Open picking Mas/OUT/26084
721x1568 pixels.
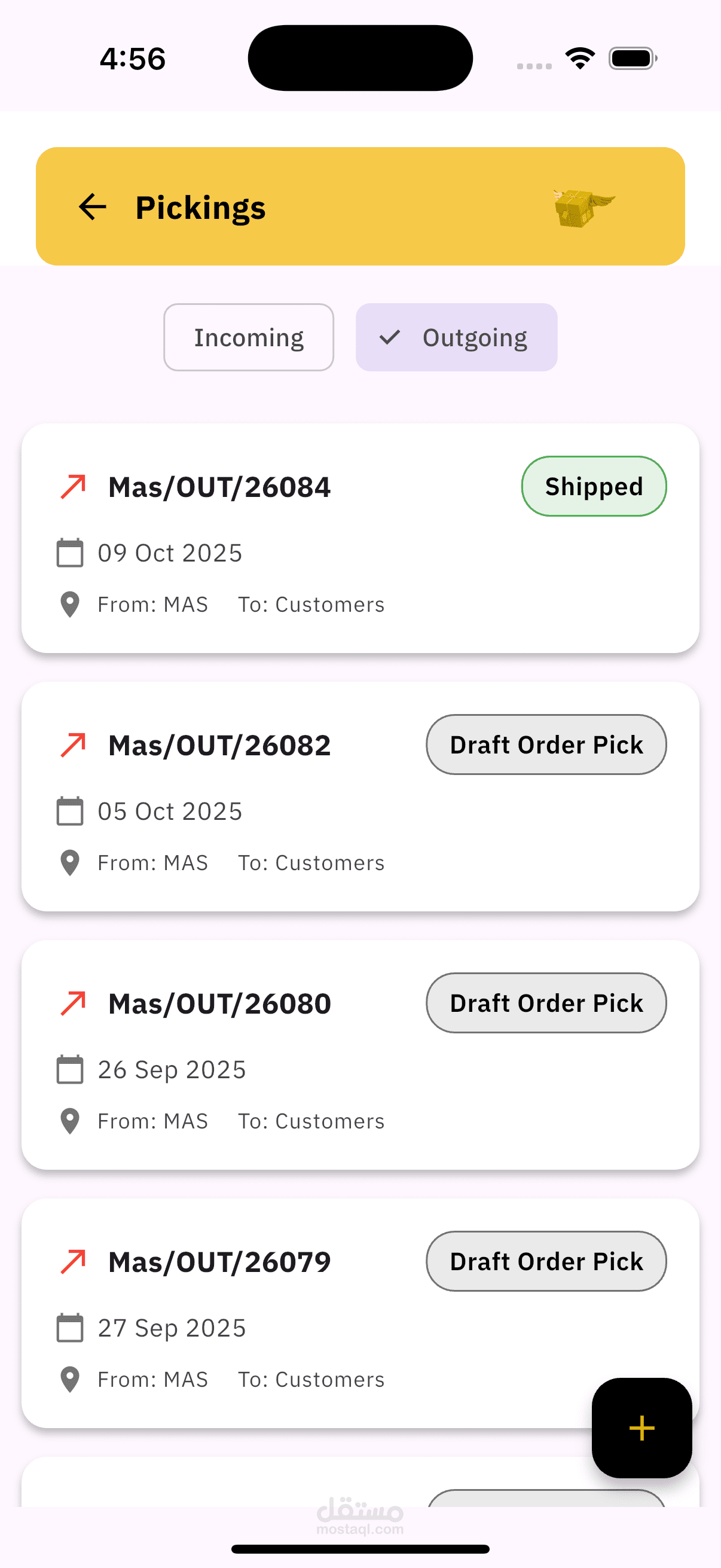point(219,487)
